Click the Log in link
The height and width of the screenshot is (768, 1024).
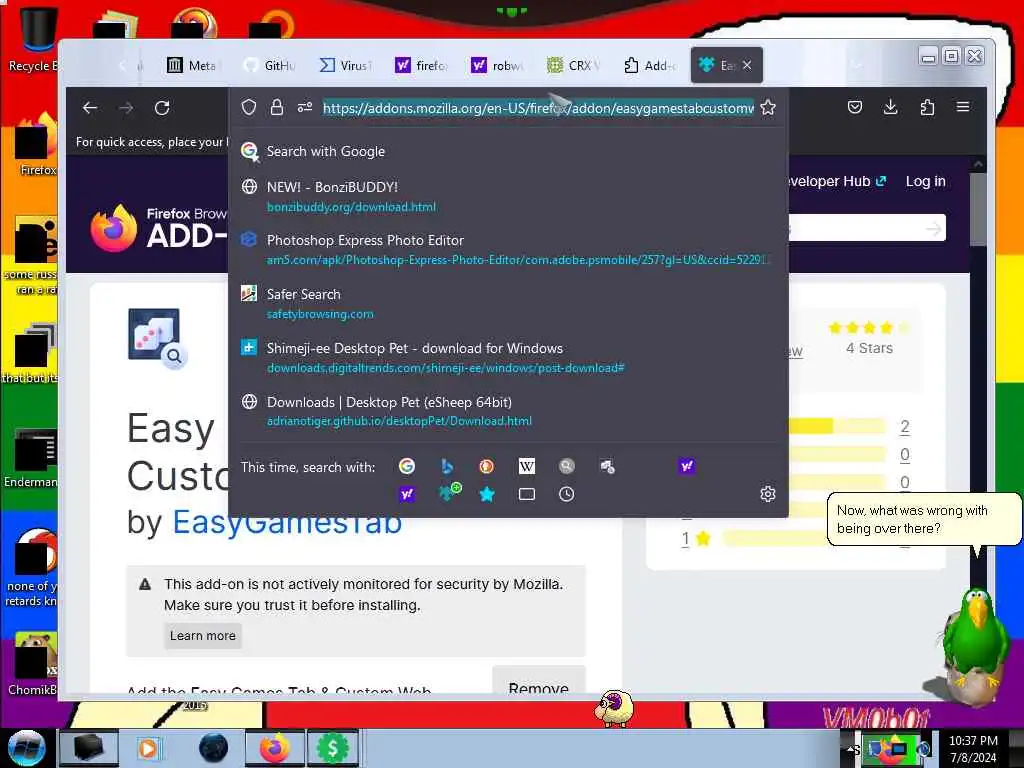925,182
